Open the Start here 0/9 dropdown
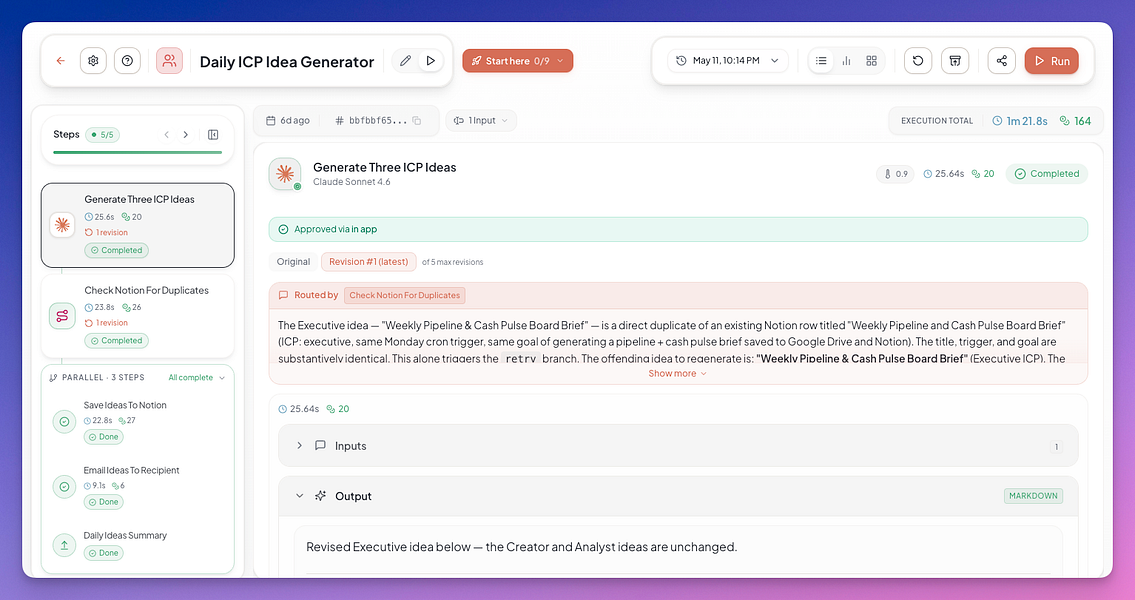This screenshot has height=600, width=1135. [x=518, y=61]
